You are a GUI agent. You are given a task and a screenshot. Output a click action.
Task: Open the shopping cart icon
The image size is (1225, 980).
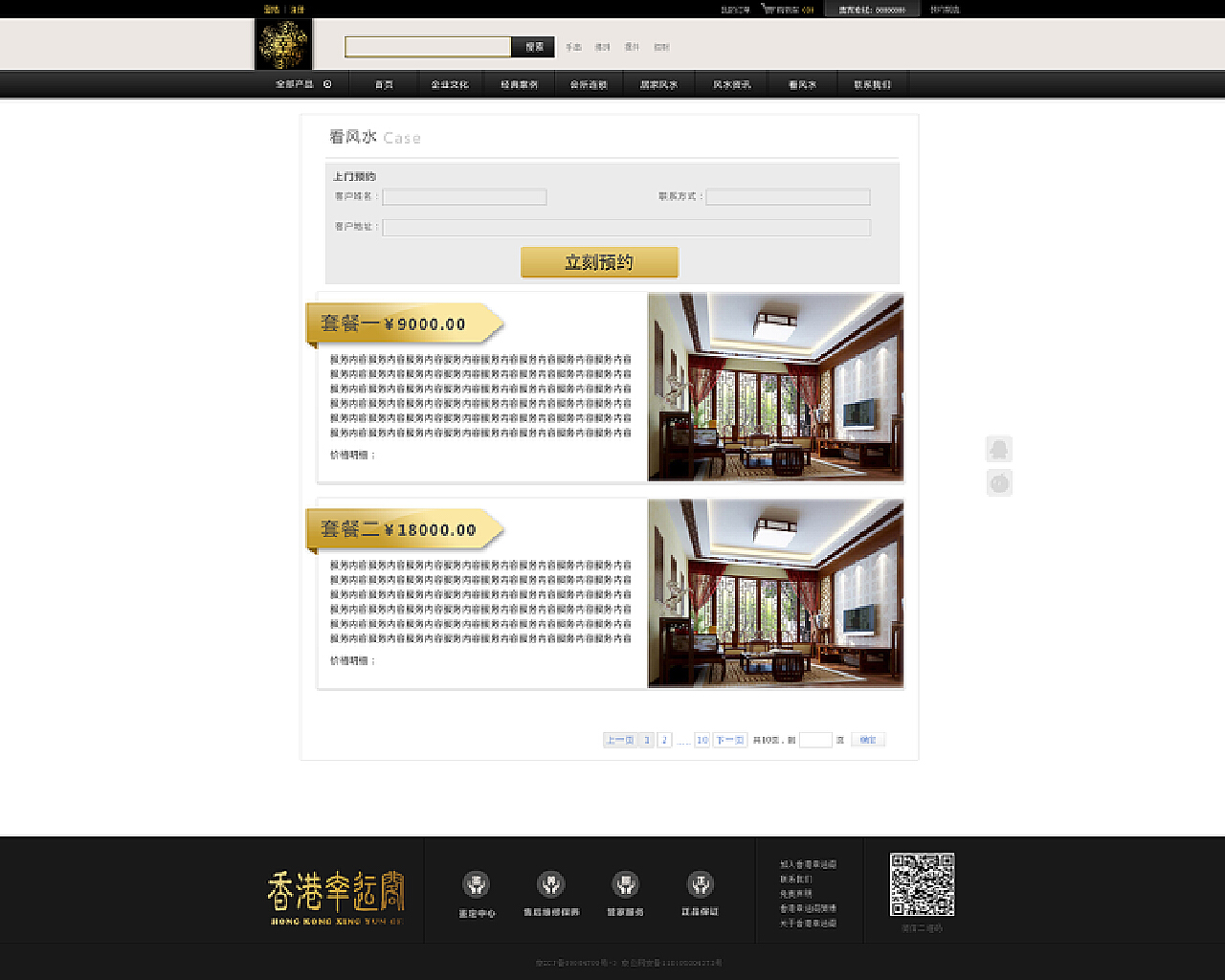(768, 9)
